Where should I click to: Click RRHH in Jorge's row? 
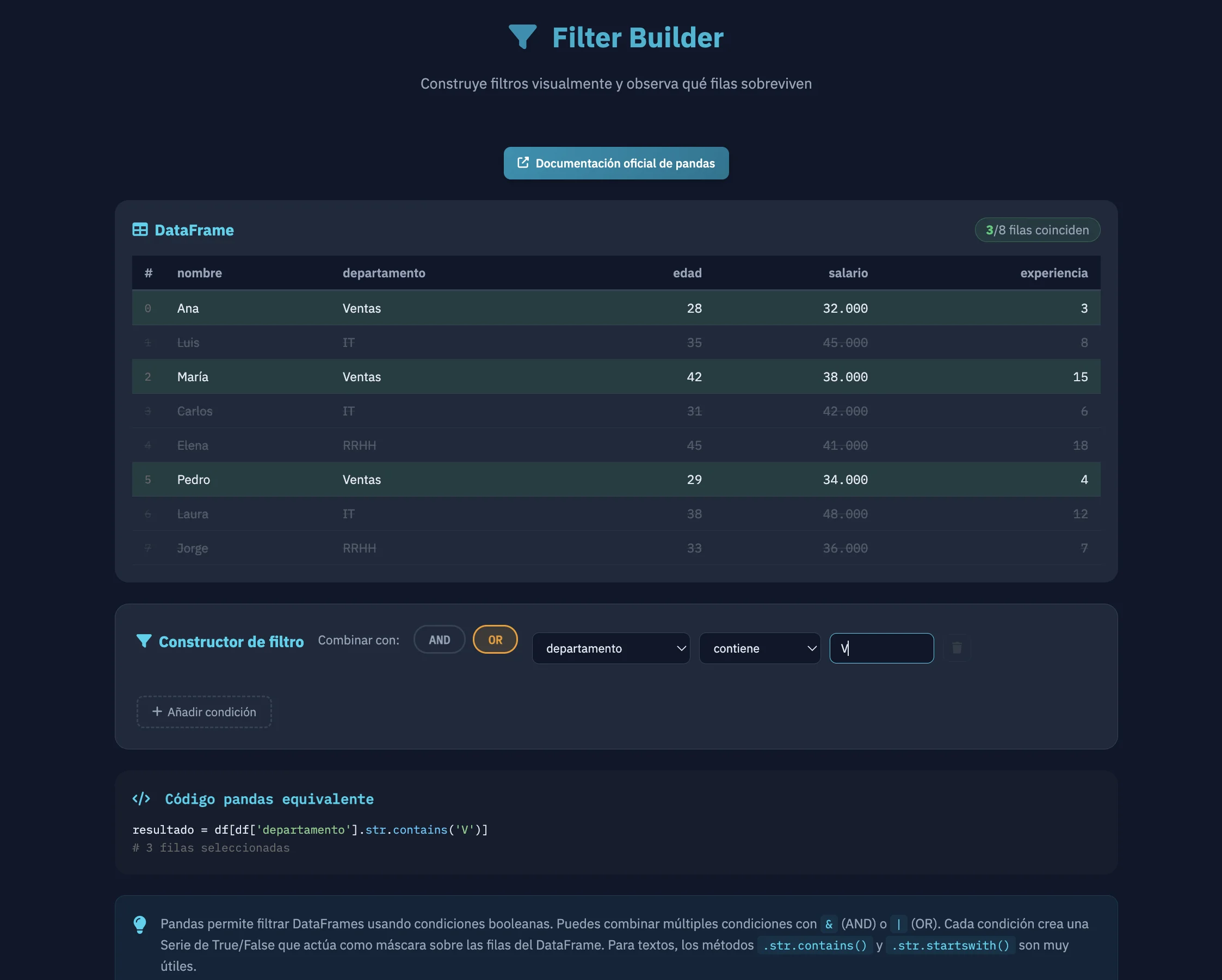[359, 548]
